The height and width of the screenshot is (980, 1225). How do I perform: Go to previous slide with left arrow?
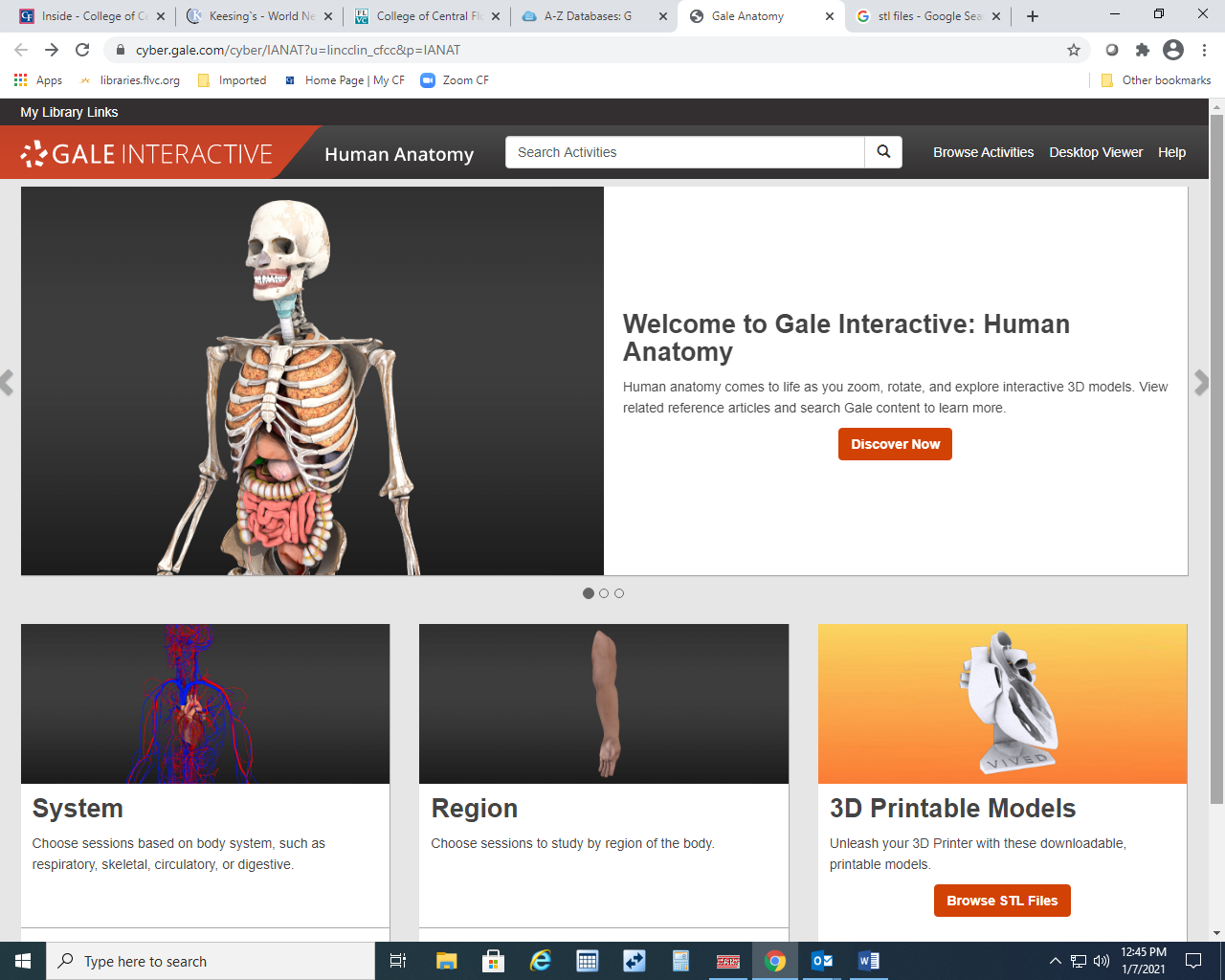8,383
